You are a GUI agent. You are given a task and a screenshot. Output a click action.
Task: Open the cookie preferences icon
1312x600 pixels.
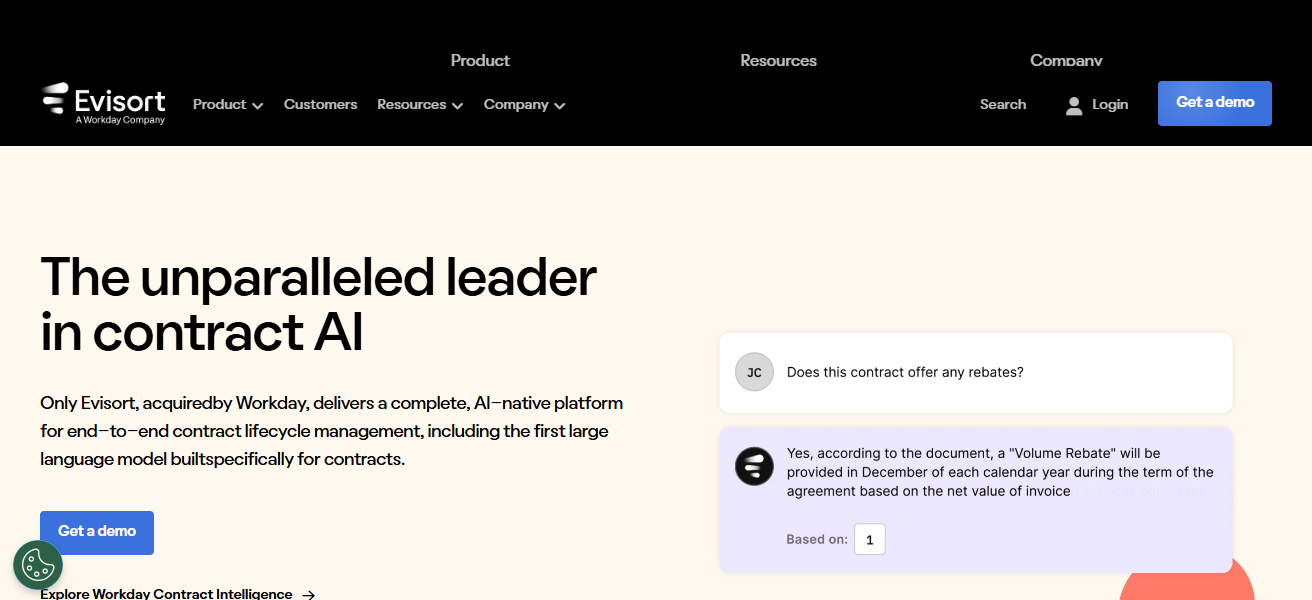pos(38,565)
